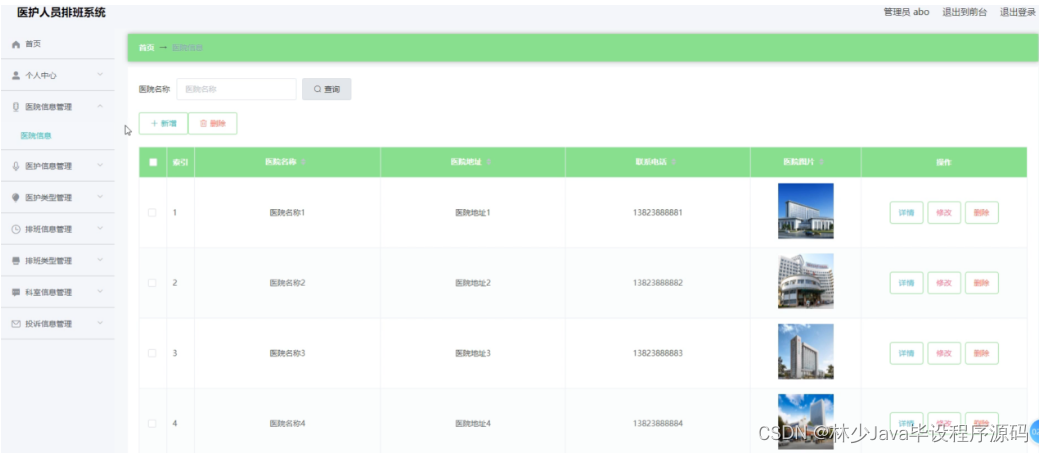1043x453 pixels.
Task: Open the hospital image thumbnail for 医院名称3
Action: tap(806, 352)
